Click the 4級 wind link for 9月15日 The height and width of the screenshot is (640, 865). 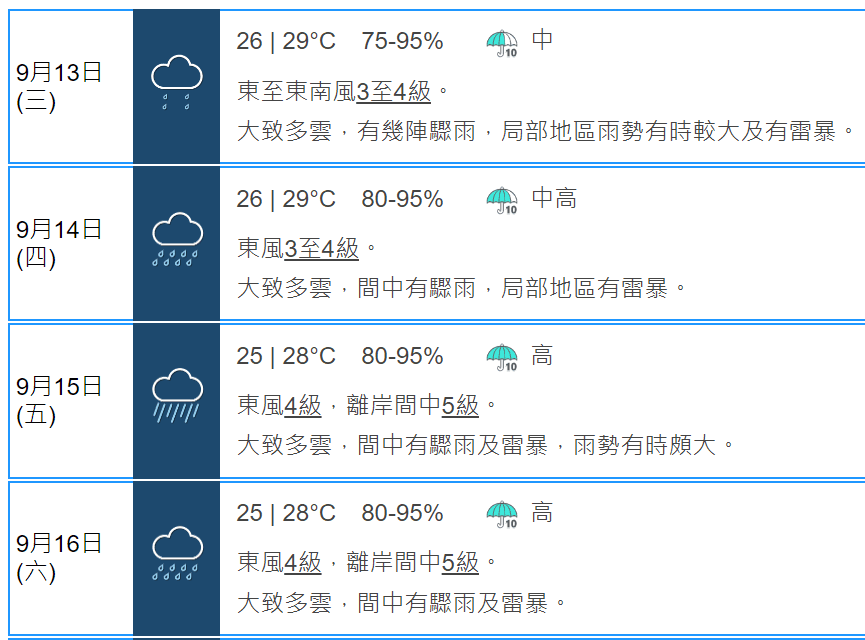click(302, 406)
